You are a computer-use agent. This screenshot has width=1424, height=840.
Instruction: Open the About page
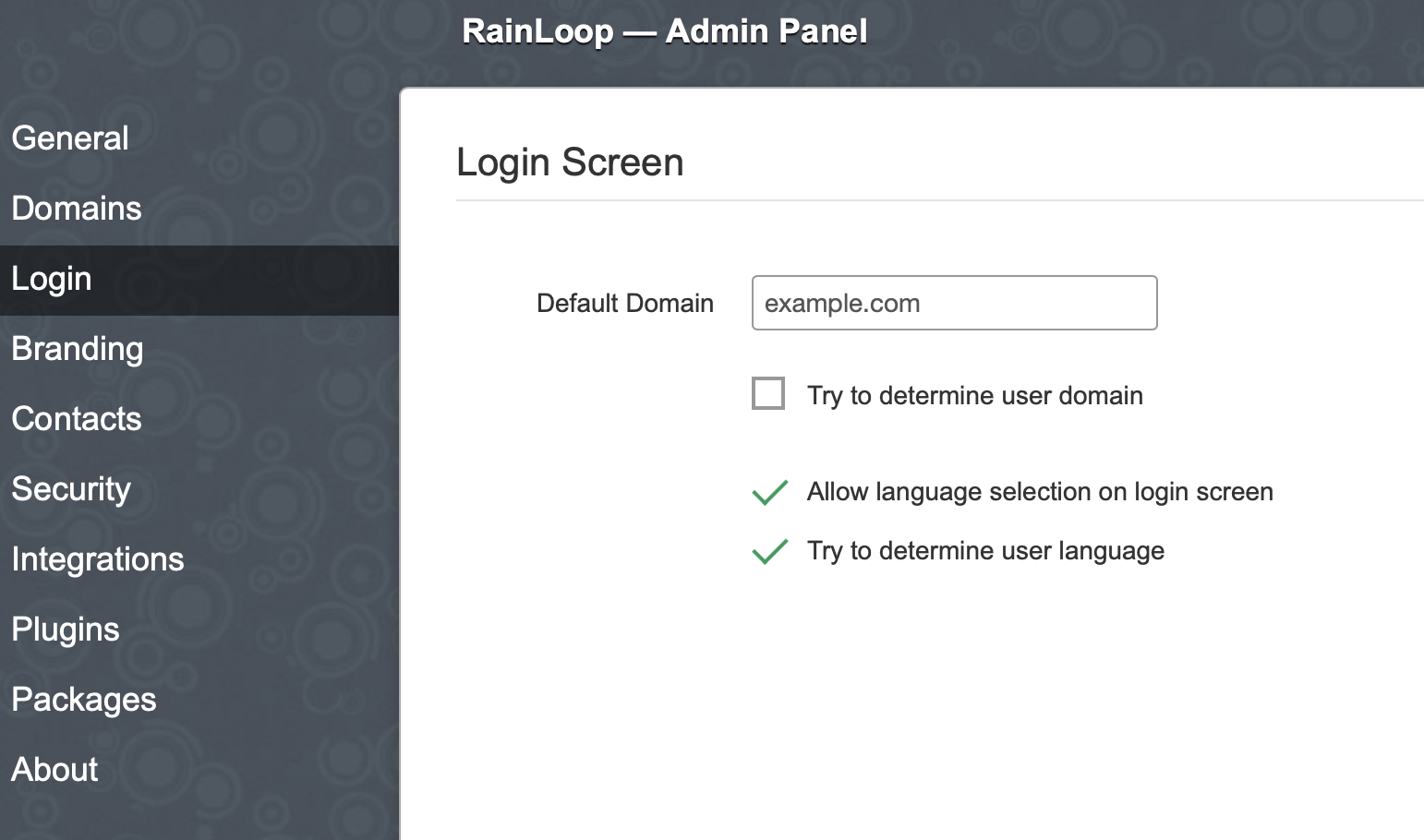coord(54,770)
